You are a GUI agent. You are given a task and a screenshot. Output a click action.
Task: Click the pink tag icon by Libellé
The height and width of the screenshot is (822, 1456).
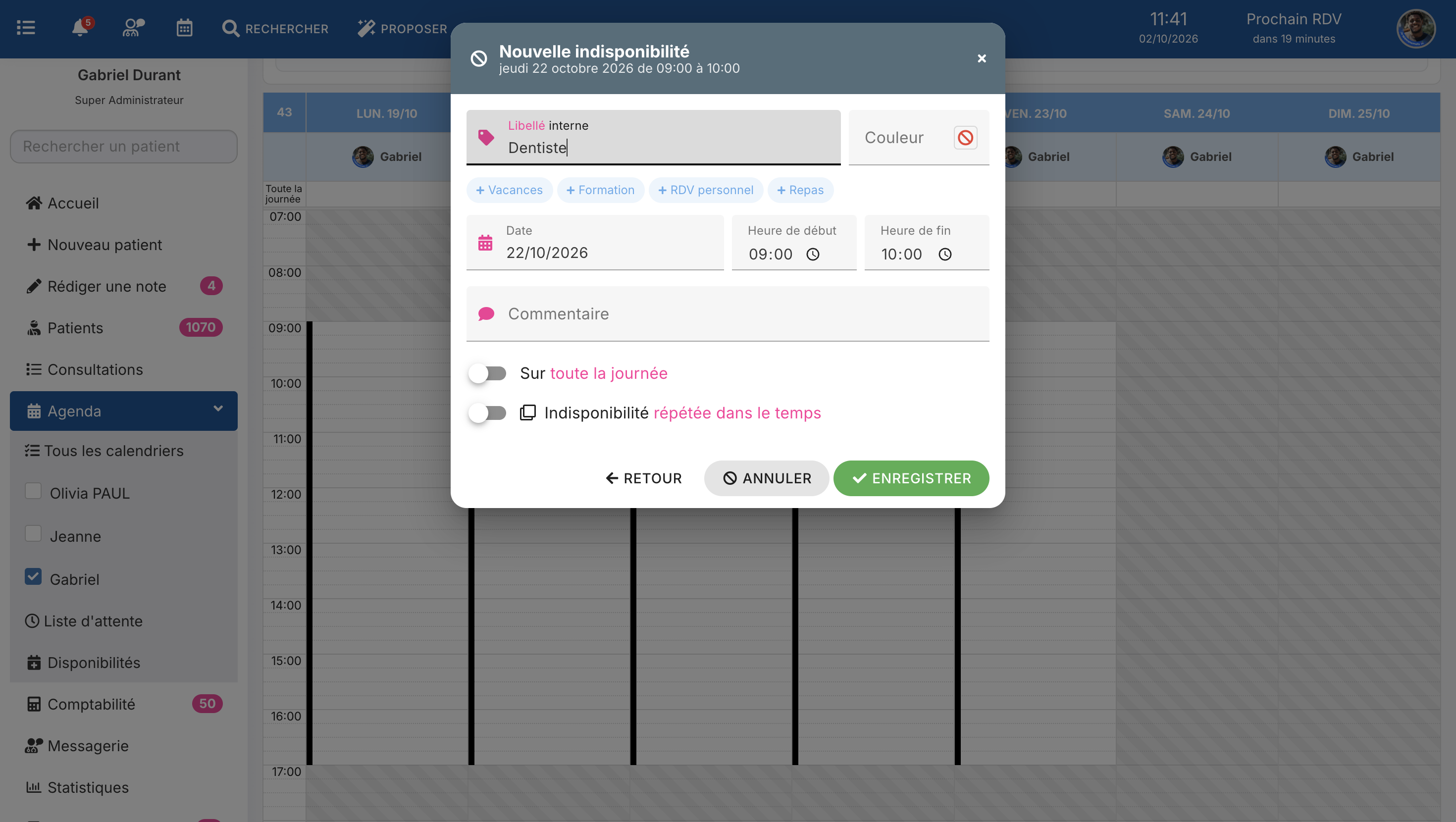(485, 137)
